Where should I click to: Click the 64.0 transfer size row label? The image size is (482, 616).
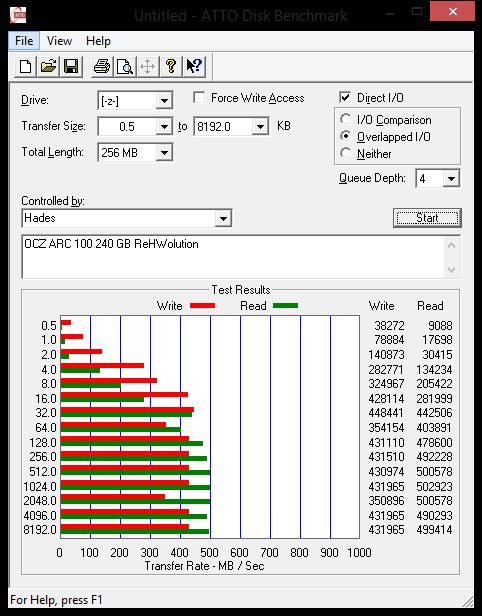click(x=46, y=427)
